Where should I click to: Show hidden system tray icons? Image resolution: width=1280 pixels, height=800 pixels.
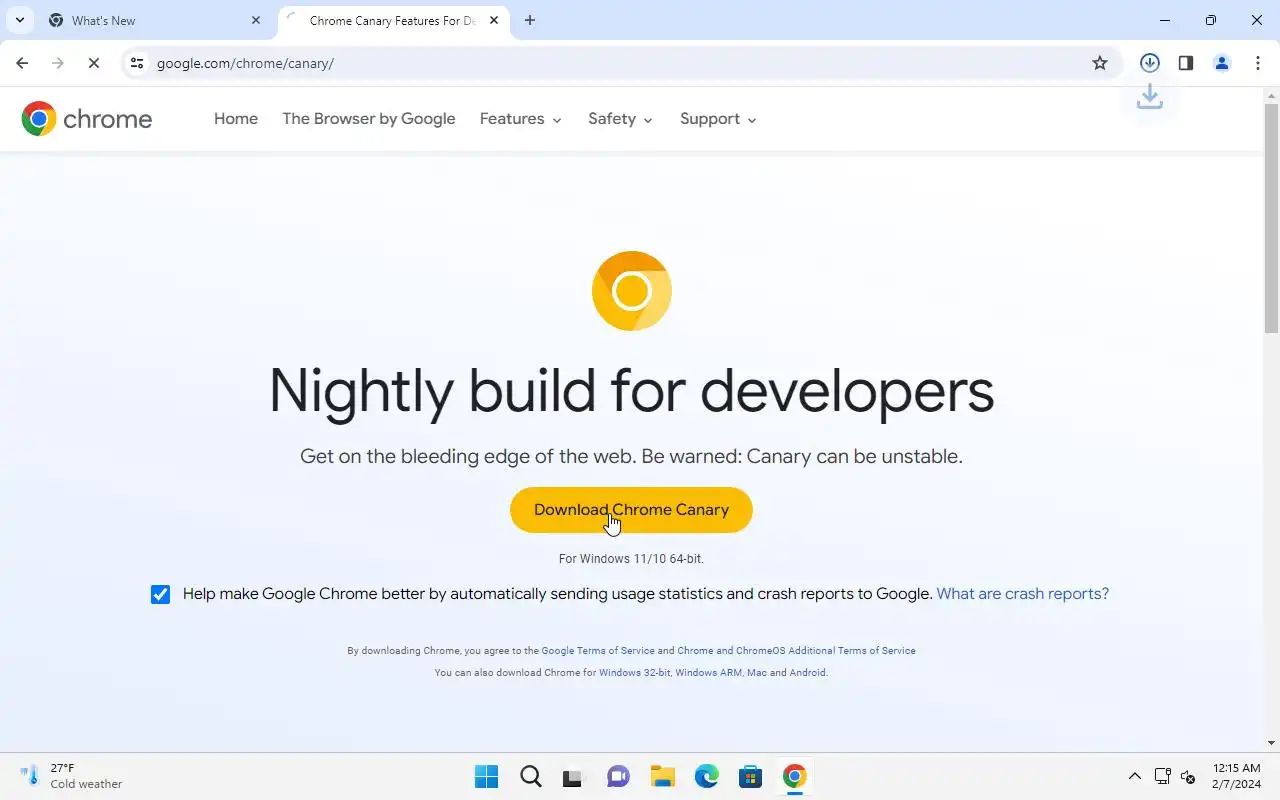pyautogui.click(x=1135, y=776)
